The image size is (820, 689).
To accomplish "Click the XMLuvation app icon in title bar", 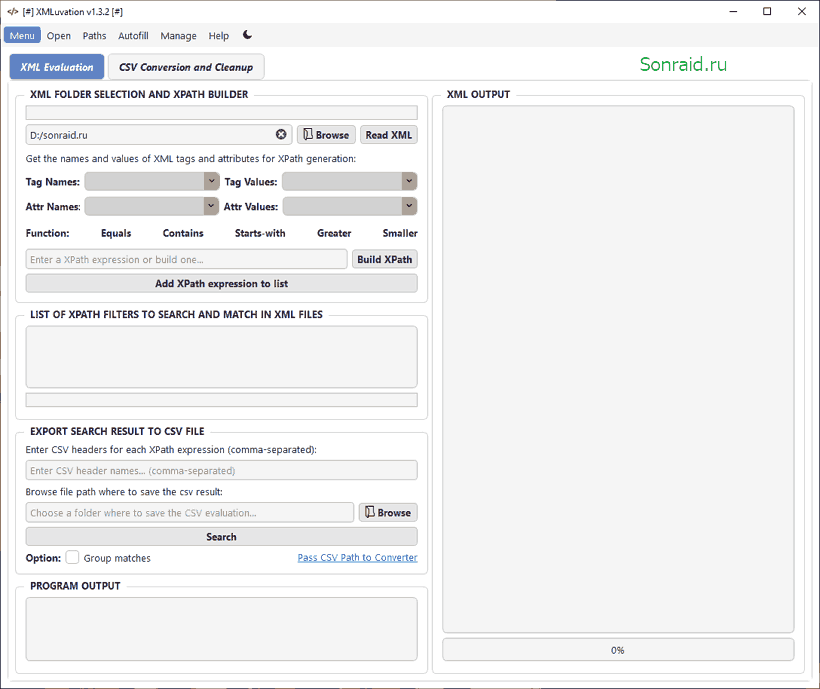I will click(x=13, y=12).
